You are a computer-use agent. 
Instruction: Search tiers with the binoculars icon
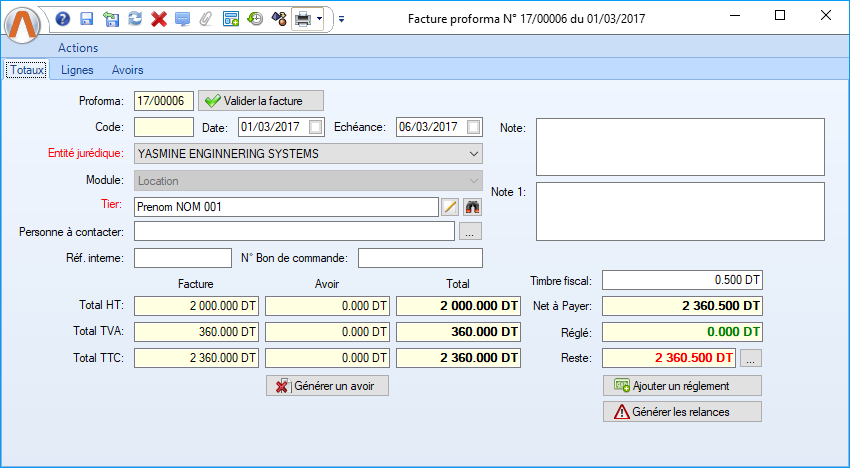coord(473,207)
